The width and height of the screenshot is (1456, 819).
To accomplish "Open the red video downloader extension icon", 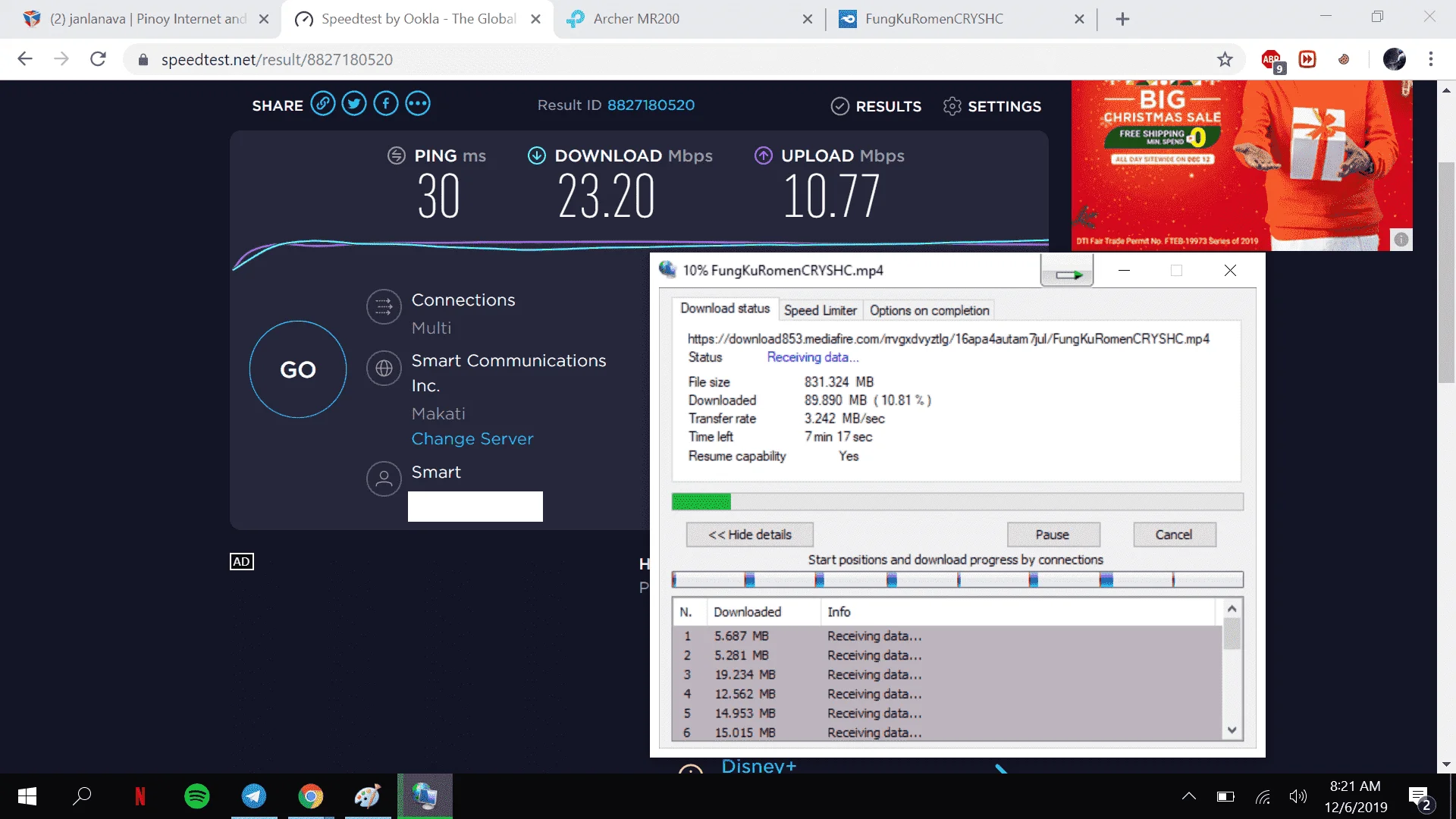I will pyautogui.click(x=1307, y=59).
